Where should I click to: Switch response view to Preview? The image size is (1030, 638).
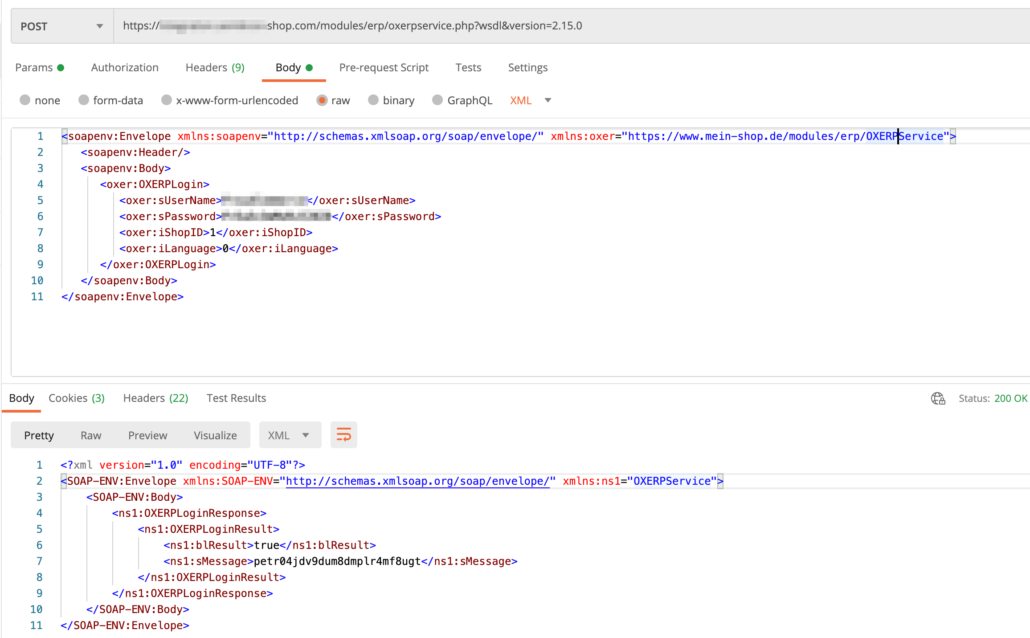(148, 435)
